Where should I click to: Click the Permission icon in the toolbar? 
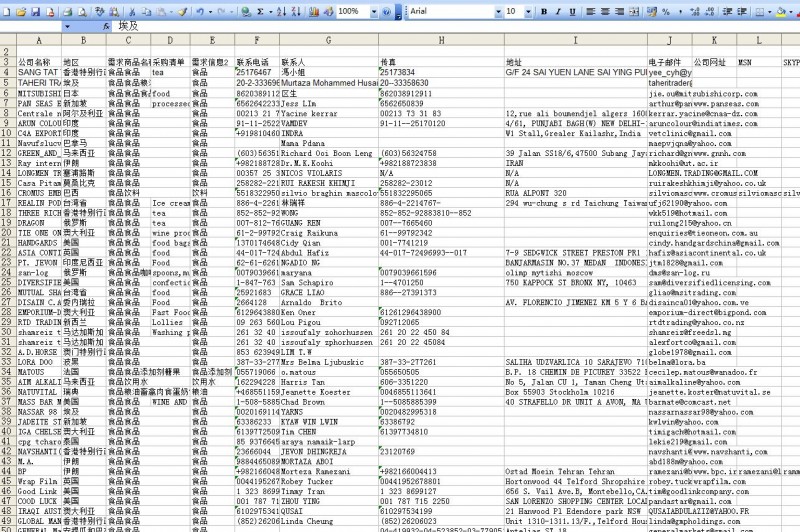50,12
